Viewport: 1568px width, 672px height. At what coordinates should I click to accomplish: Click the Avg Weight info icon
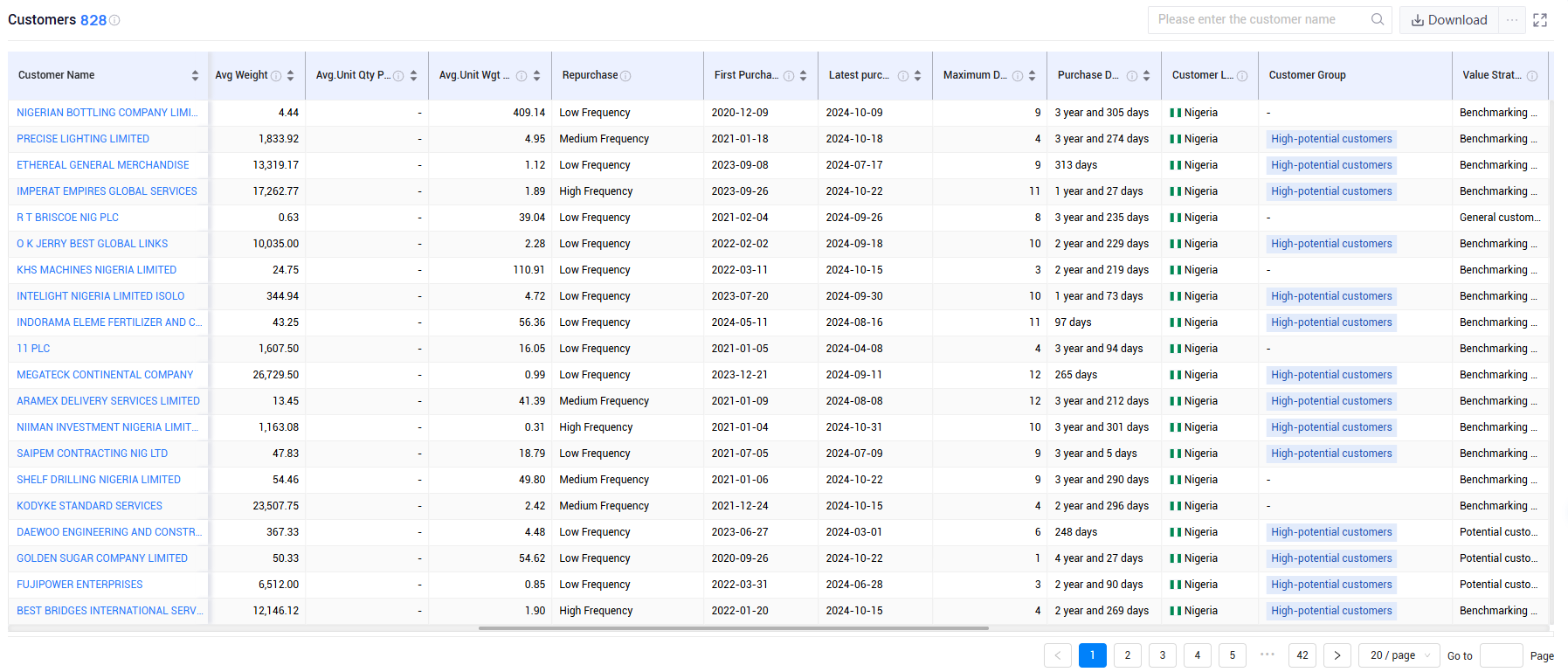[x=276, y=76]
